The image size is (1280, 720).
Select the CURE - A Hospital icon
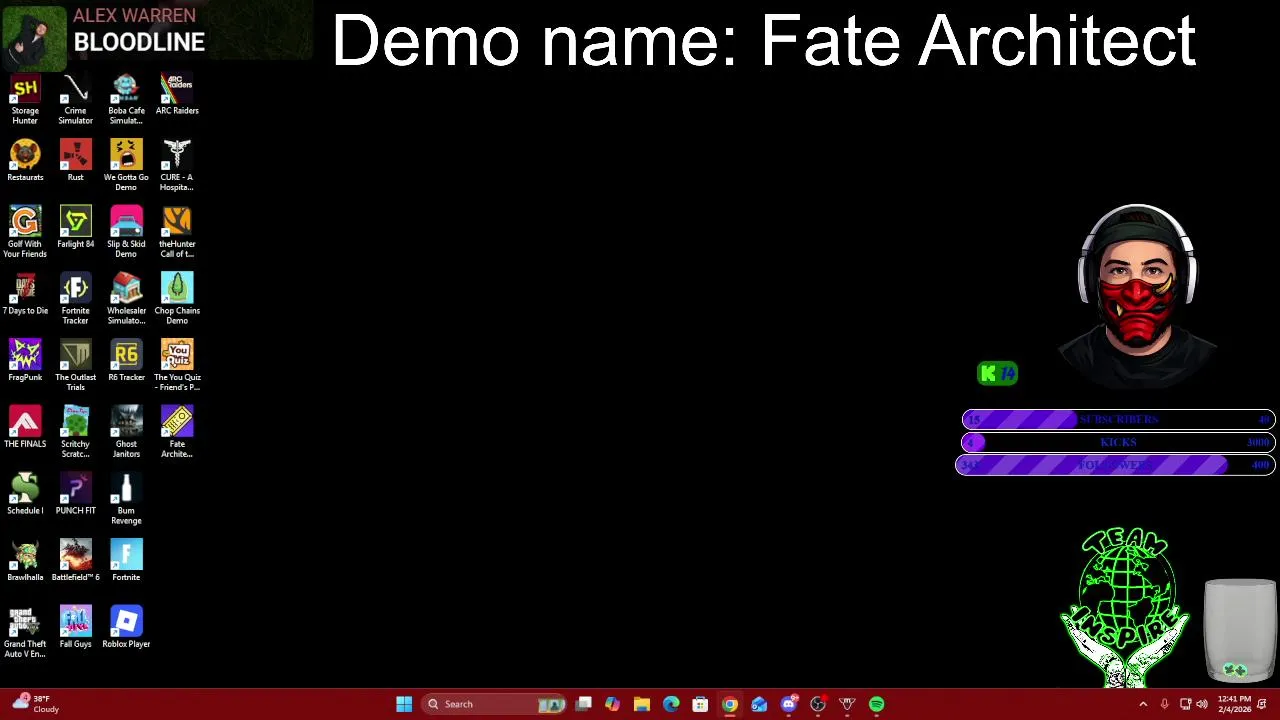[x=177, y=166]
